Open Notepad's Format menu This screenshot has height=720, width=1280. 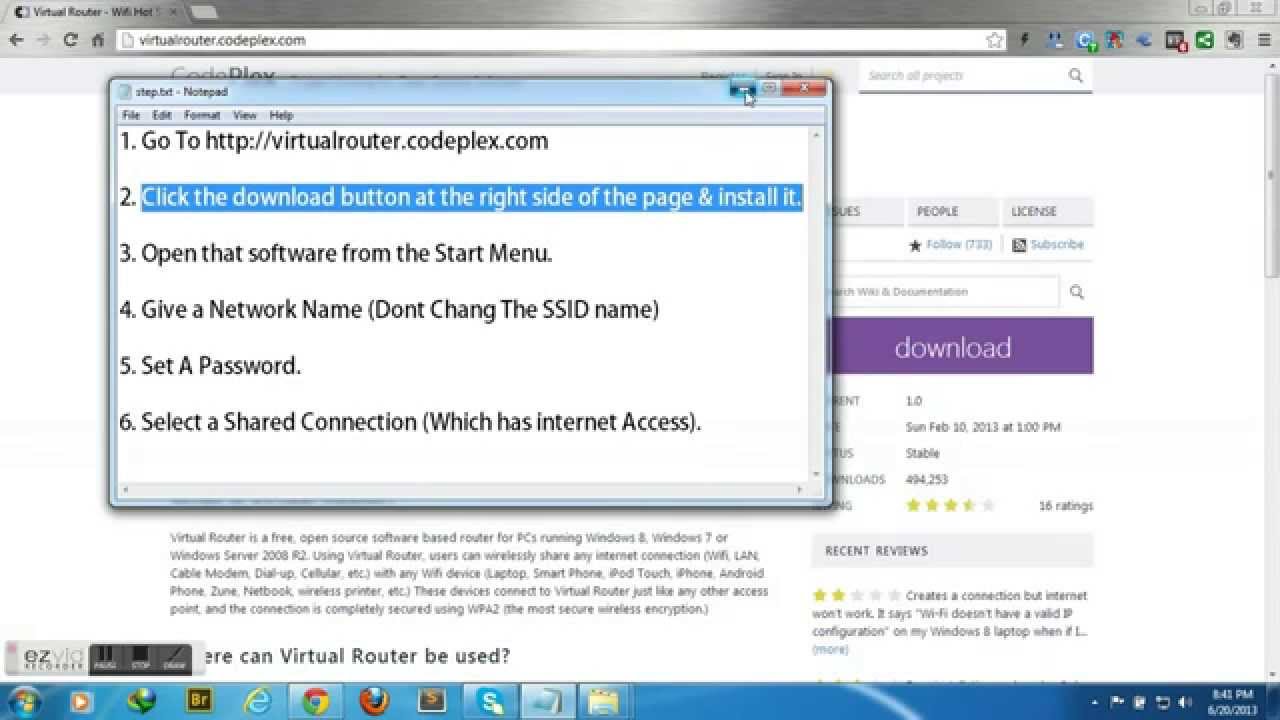202,115
